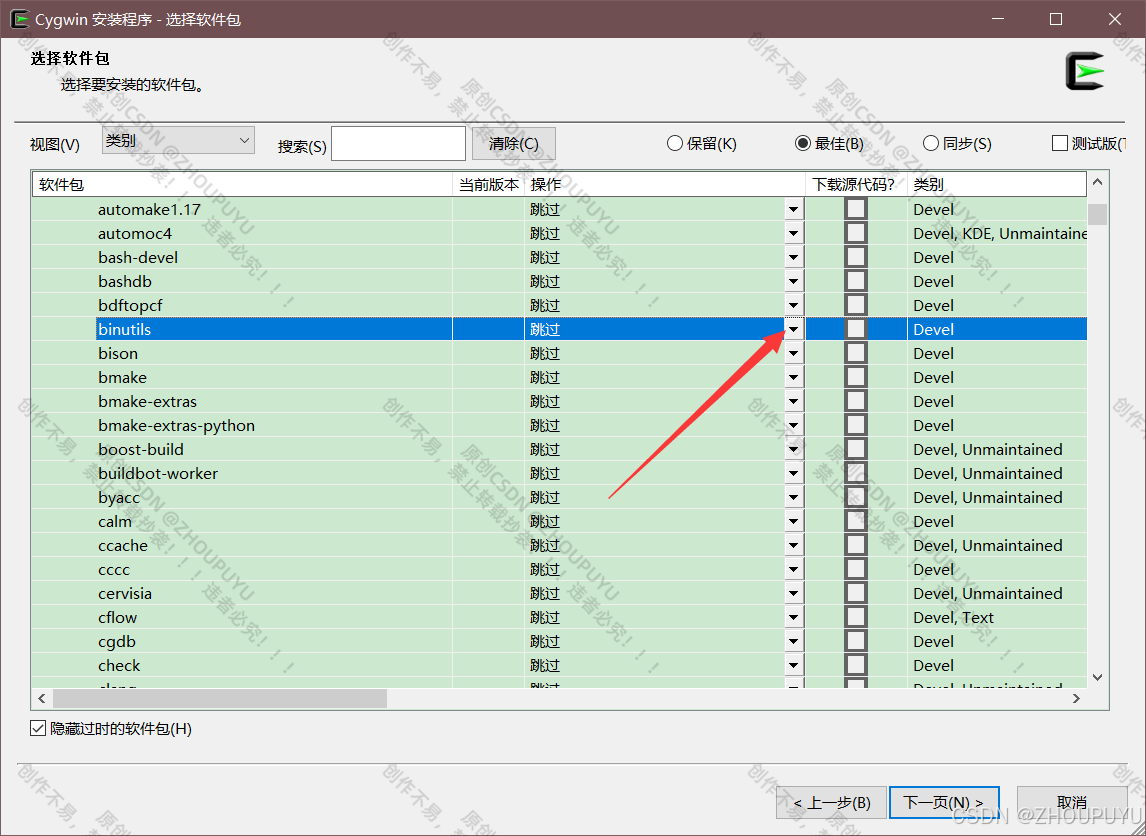Click the horizontal scrollbar right arrow

[x=1076, y=699]
